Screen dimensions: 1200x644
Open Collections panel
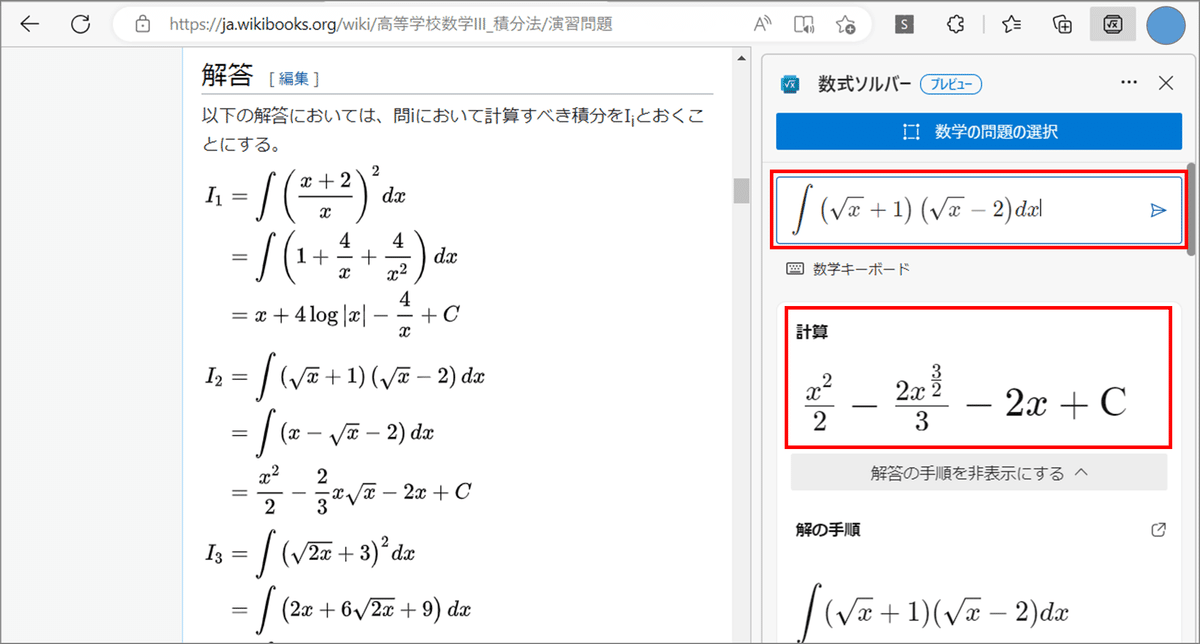[x=1063, y=25]
